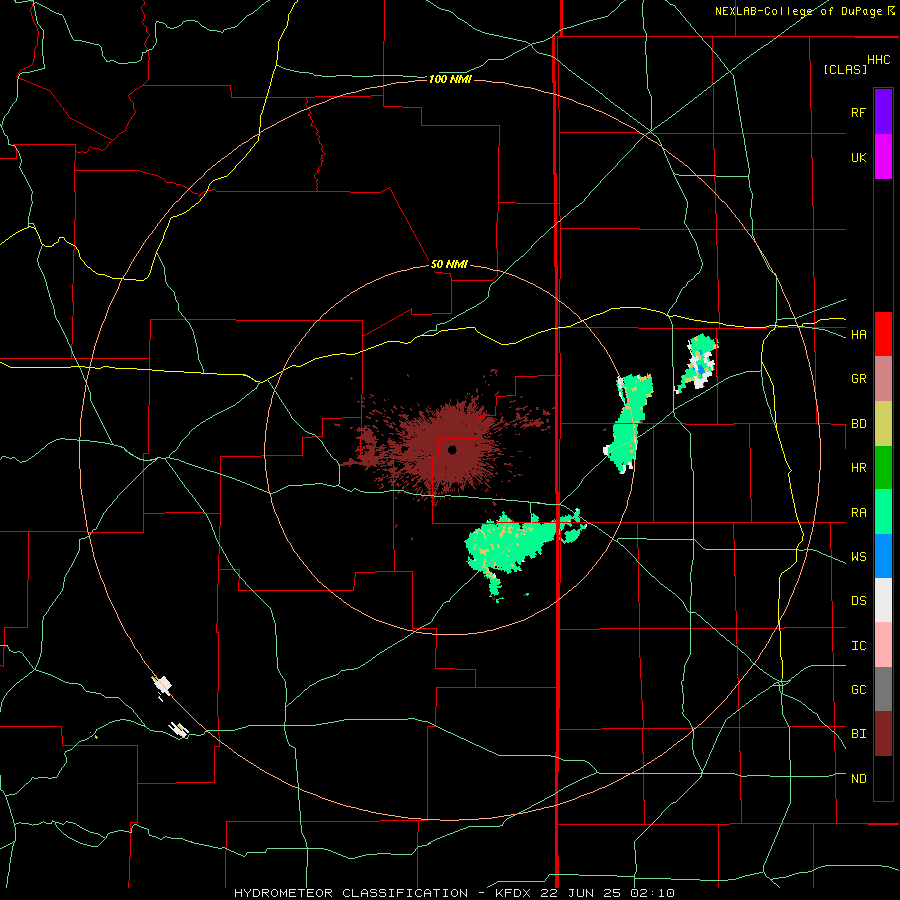Click the RA legend label

[858, 513]
